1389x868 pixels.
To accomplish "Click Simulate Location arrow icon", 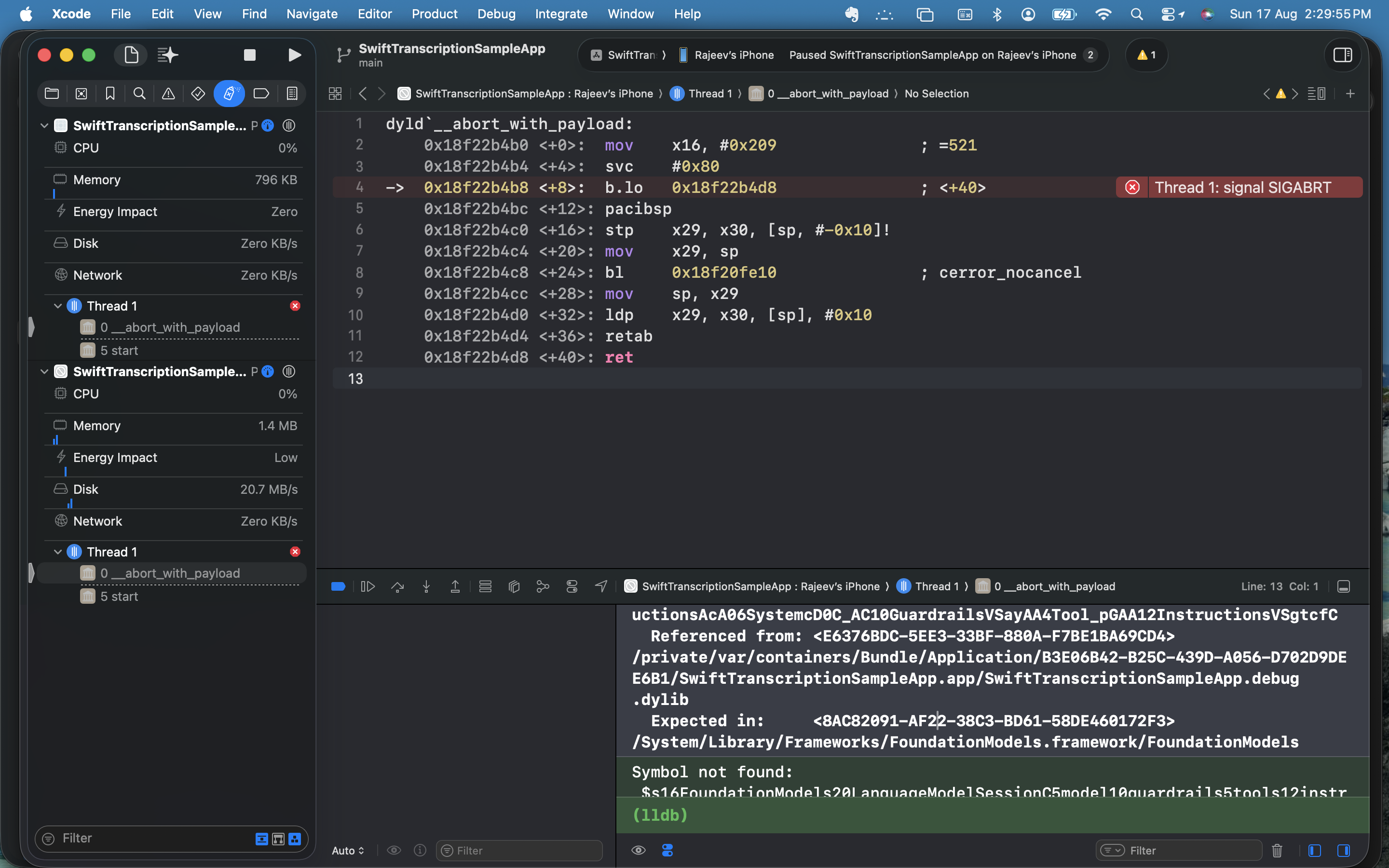I will 601,586.
